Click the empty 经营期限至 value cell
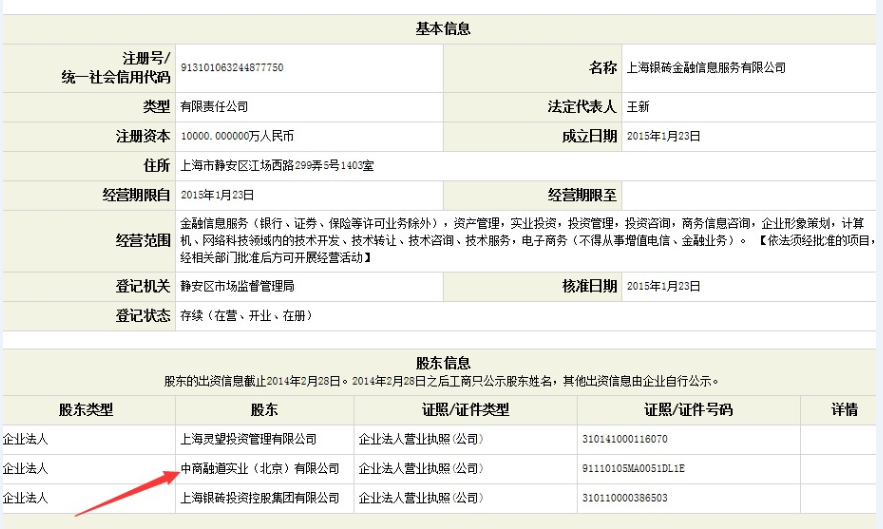The image size is (883, 529). click(749, 195)
